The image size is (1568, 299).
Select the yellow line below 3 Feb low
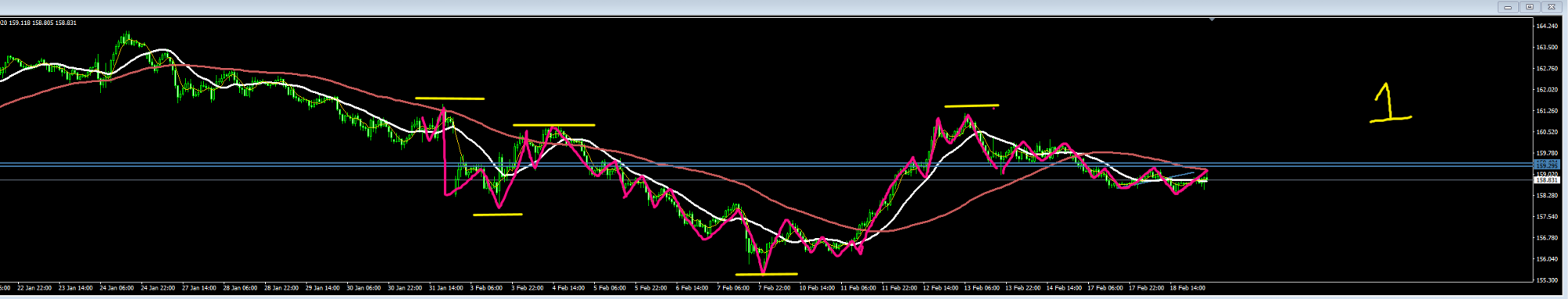(x=497, y=214)
